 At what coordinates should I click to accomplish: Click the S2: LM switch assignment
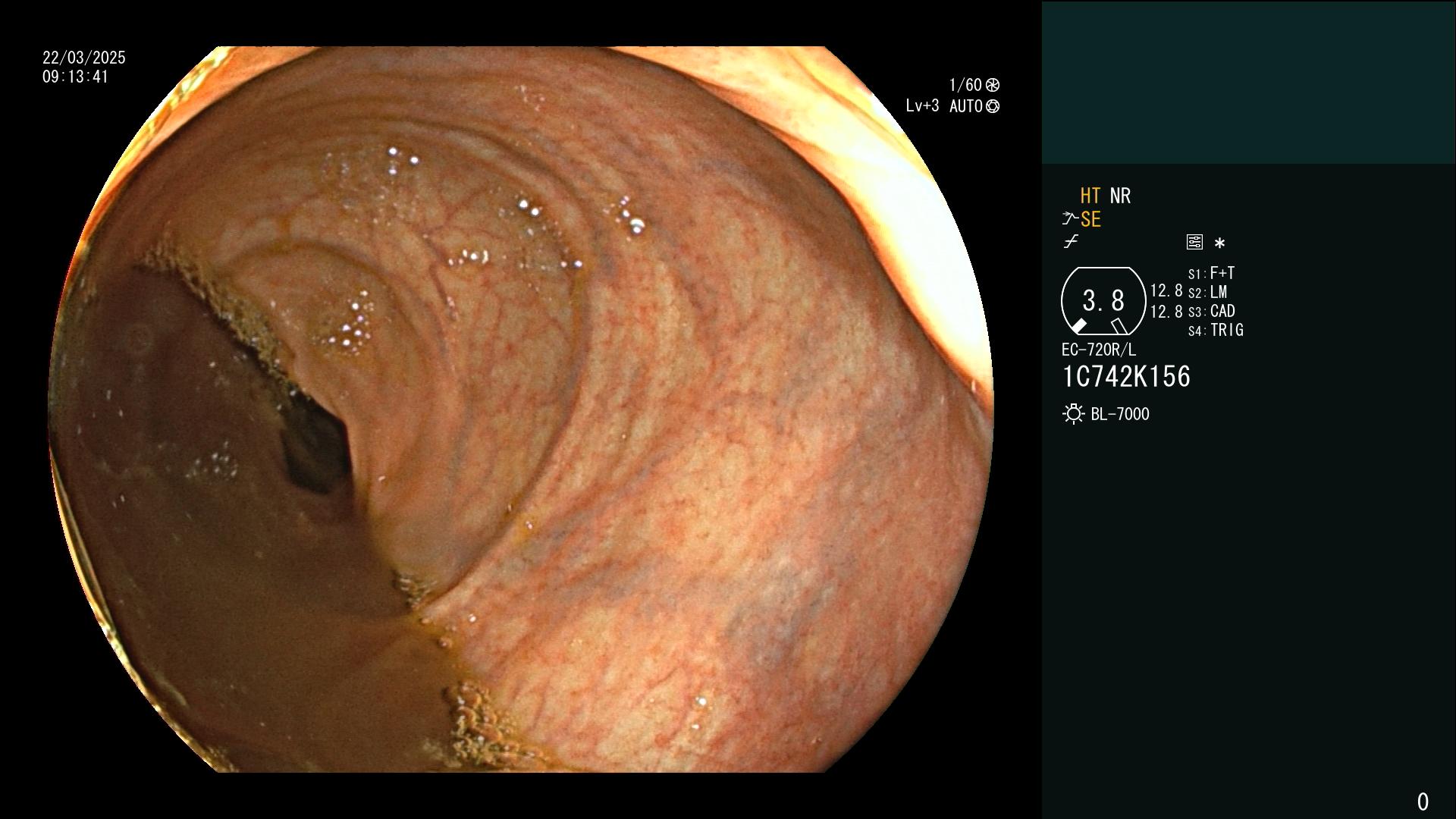coord(1207,292)
